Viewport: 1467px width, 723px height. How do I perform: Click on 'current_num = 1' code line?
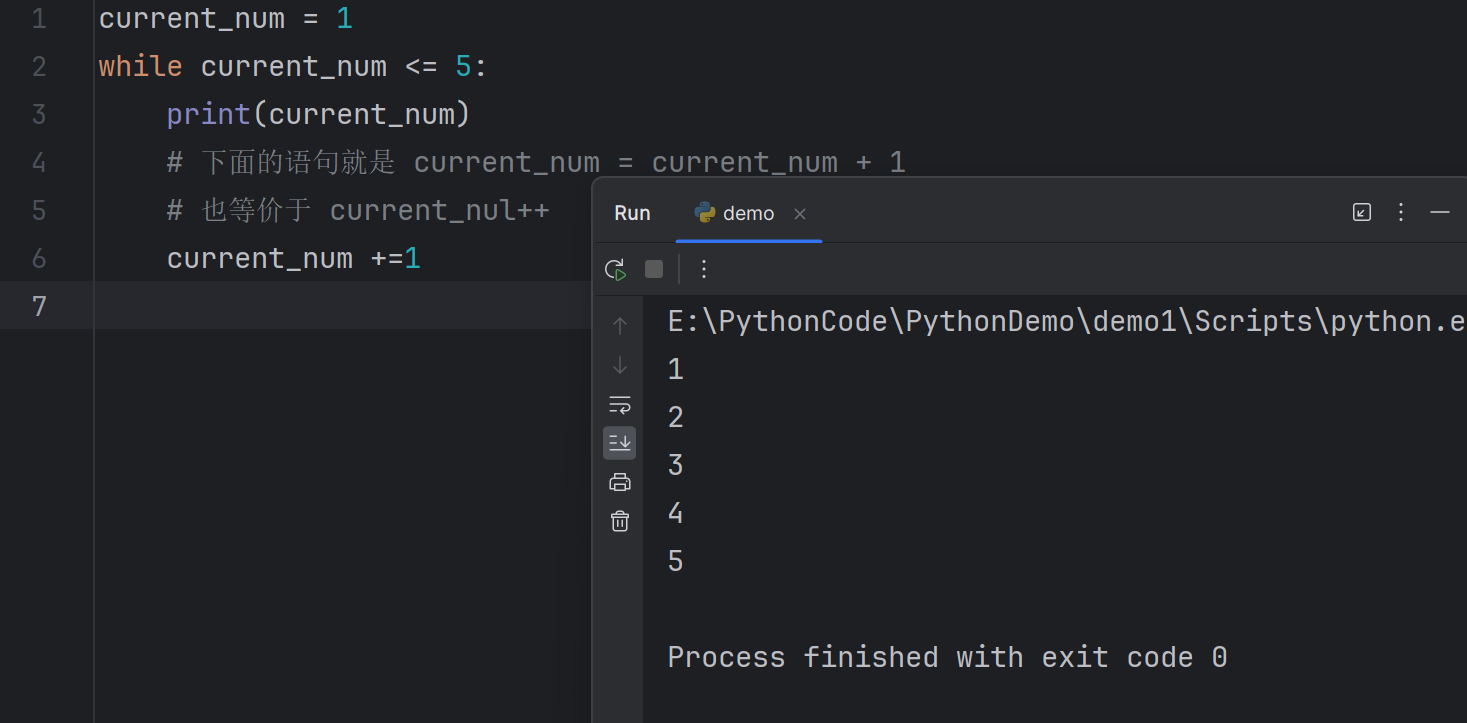pos(226,18)
